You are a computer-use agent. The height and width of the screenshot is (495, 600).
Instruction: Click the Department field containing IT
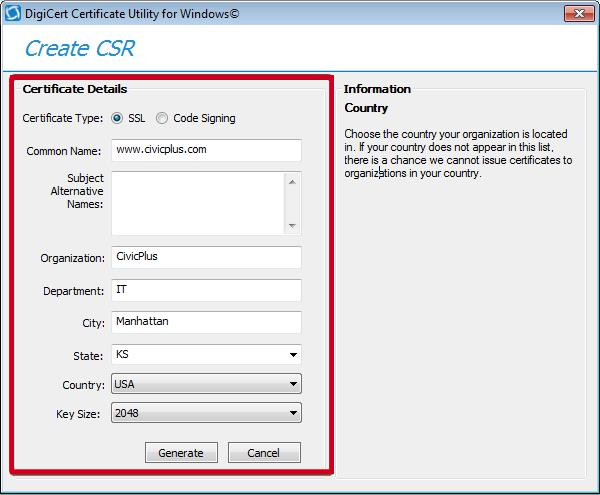tap(206, 290)
